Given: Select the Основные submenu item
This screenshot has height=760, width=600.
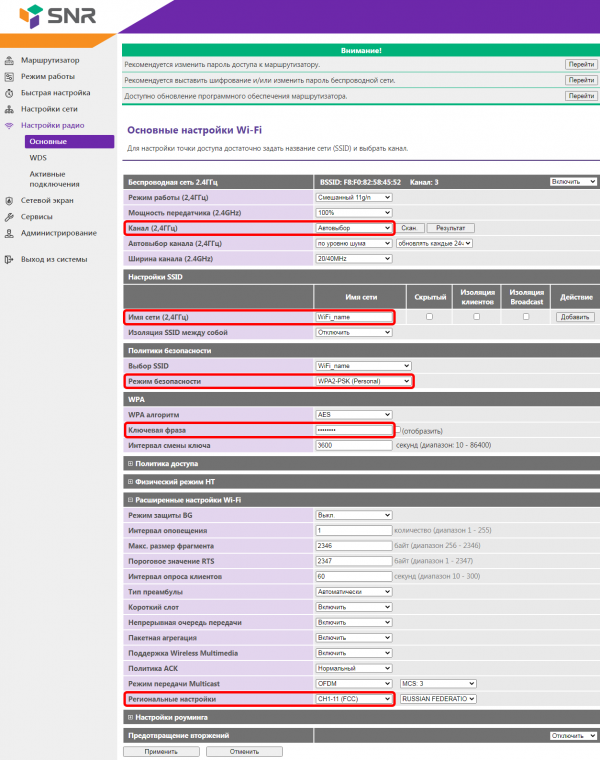Looking at the screenshot, I should coord(69,142).
